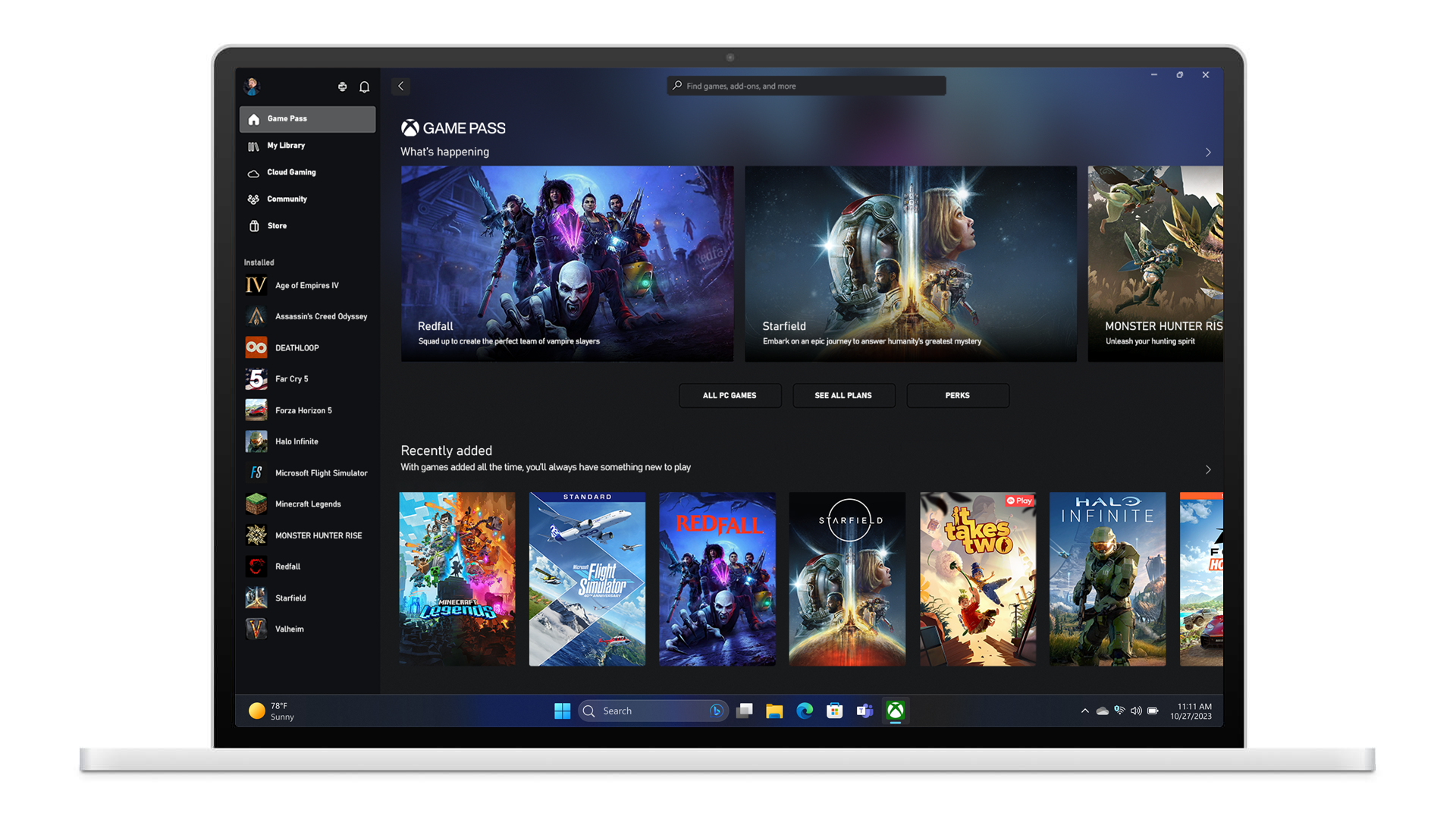Open Task View on the taskbar
The image size is (1456, 819).
745,711
